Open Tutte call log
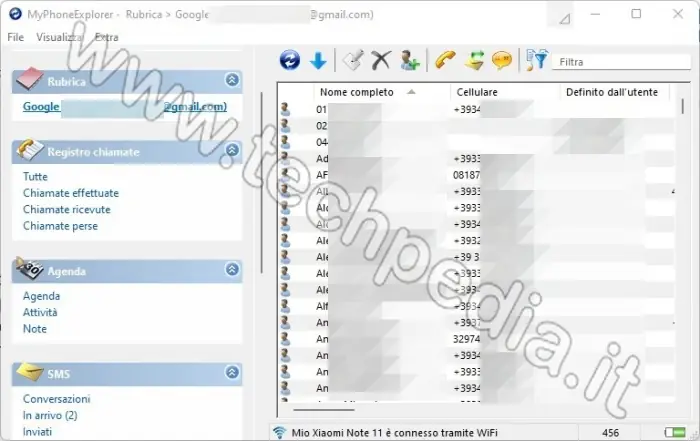Screen dimensions: 700x441 point(35,176)
